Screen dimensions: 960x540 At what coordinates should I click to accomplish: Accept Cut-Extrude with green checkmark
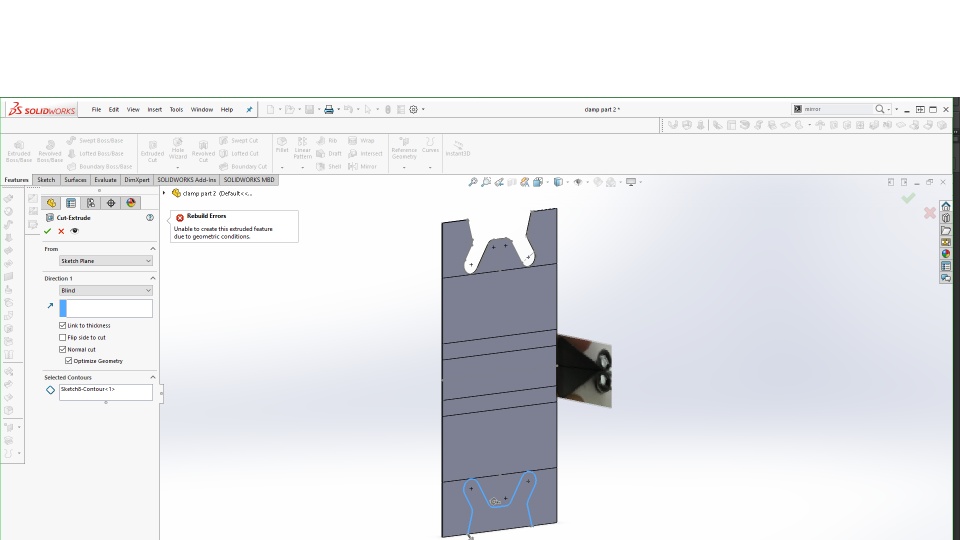[x=47, y=231]
